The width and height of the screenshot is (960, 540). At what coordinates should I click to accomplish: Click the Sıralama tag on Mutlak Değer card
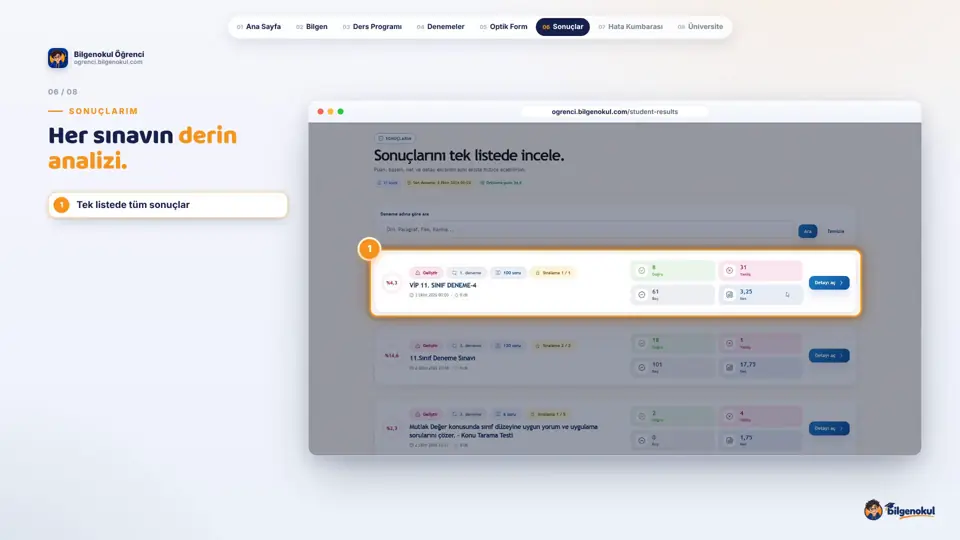(548, 414)
